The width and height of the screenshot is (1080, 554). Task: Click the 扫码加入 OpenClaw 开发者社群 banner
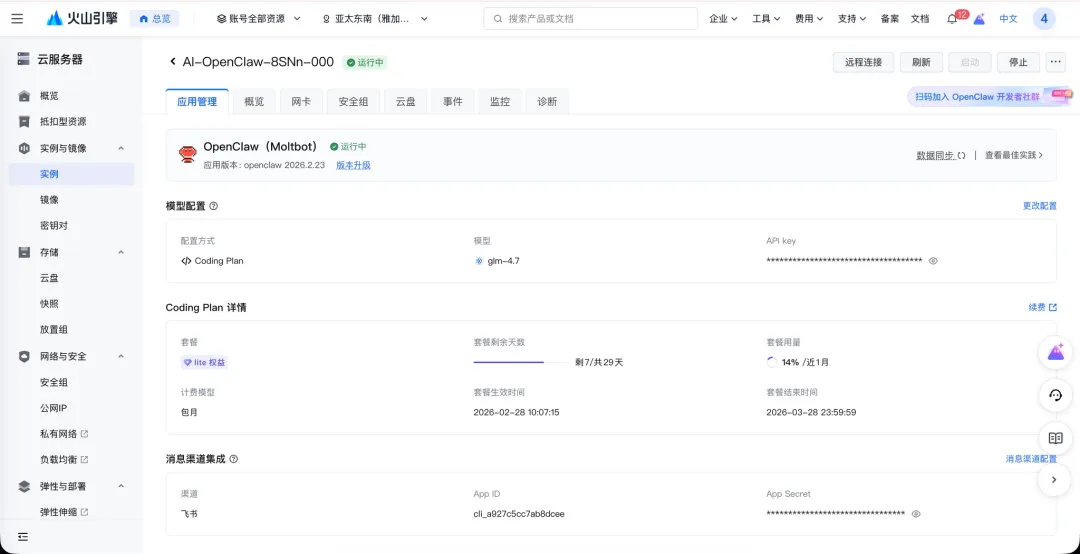click(x=990, y=97)
